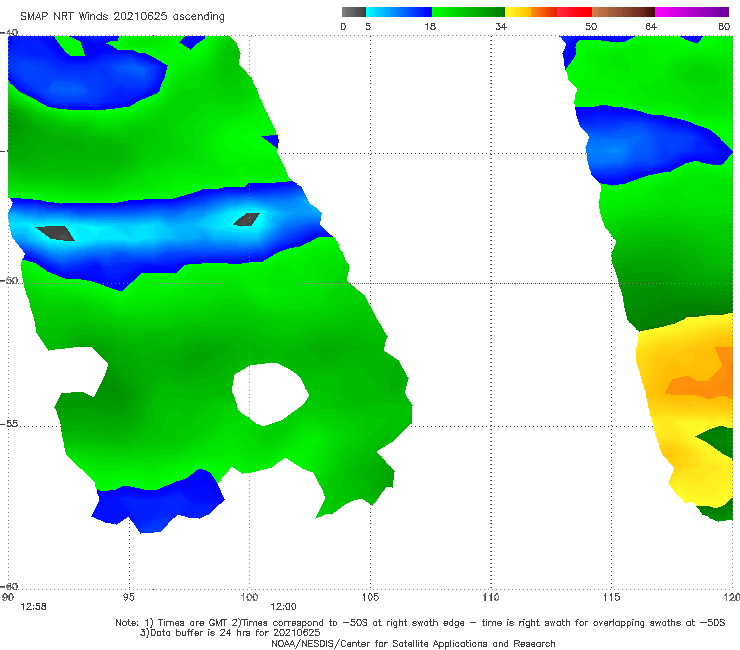
Task: Click the white data gap hole near 100E
Action: coord(269,394)
